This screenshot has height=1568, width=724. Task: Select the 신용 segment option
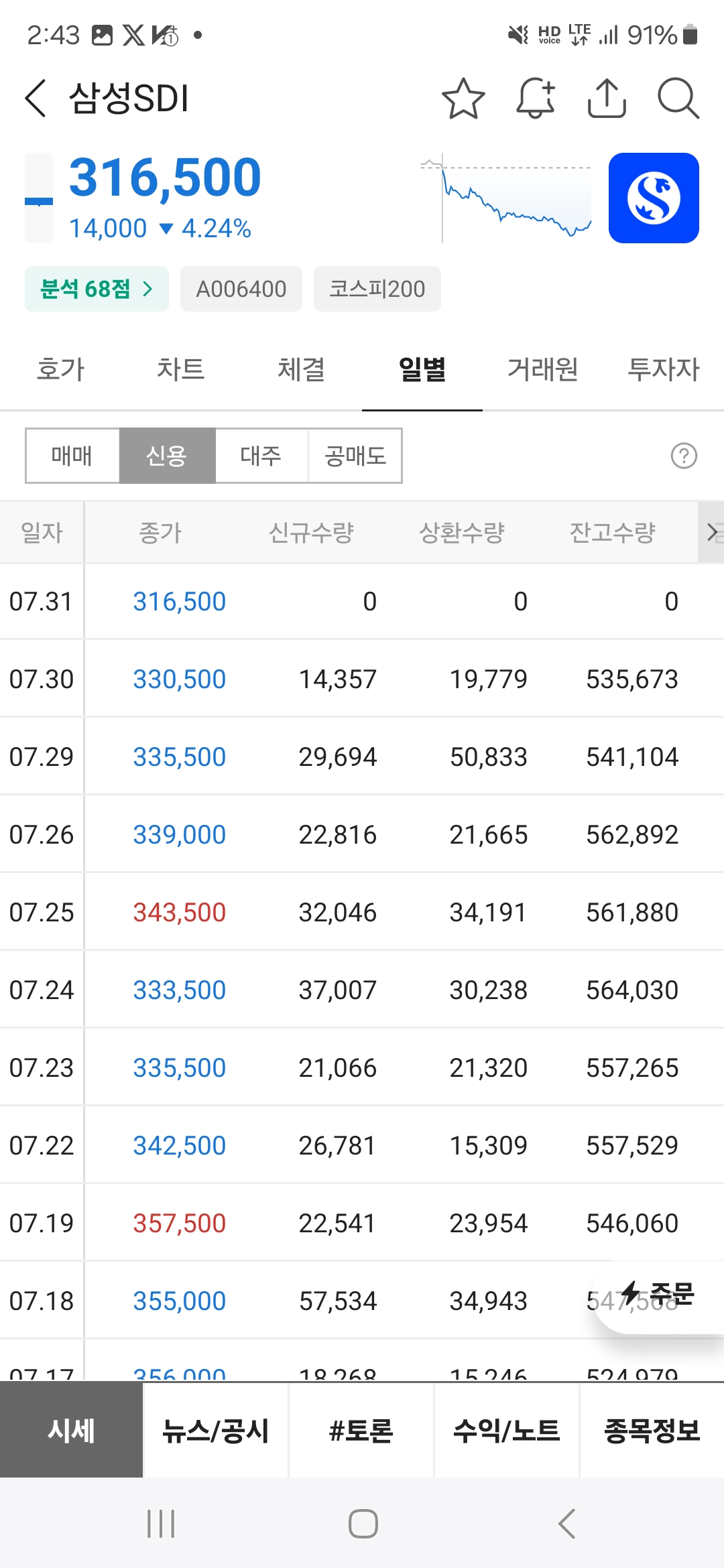point(167,456)
